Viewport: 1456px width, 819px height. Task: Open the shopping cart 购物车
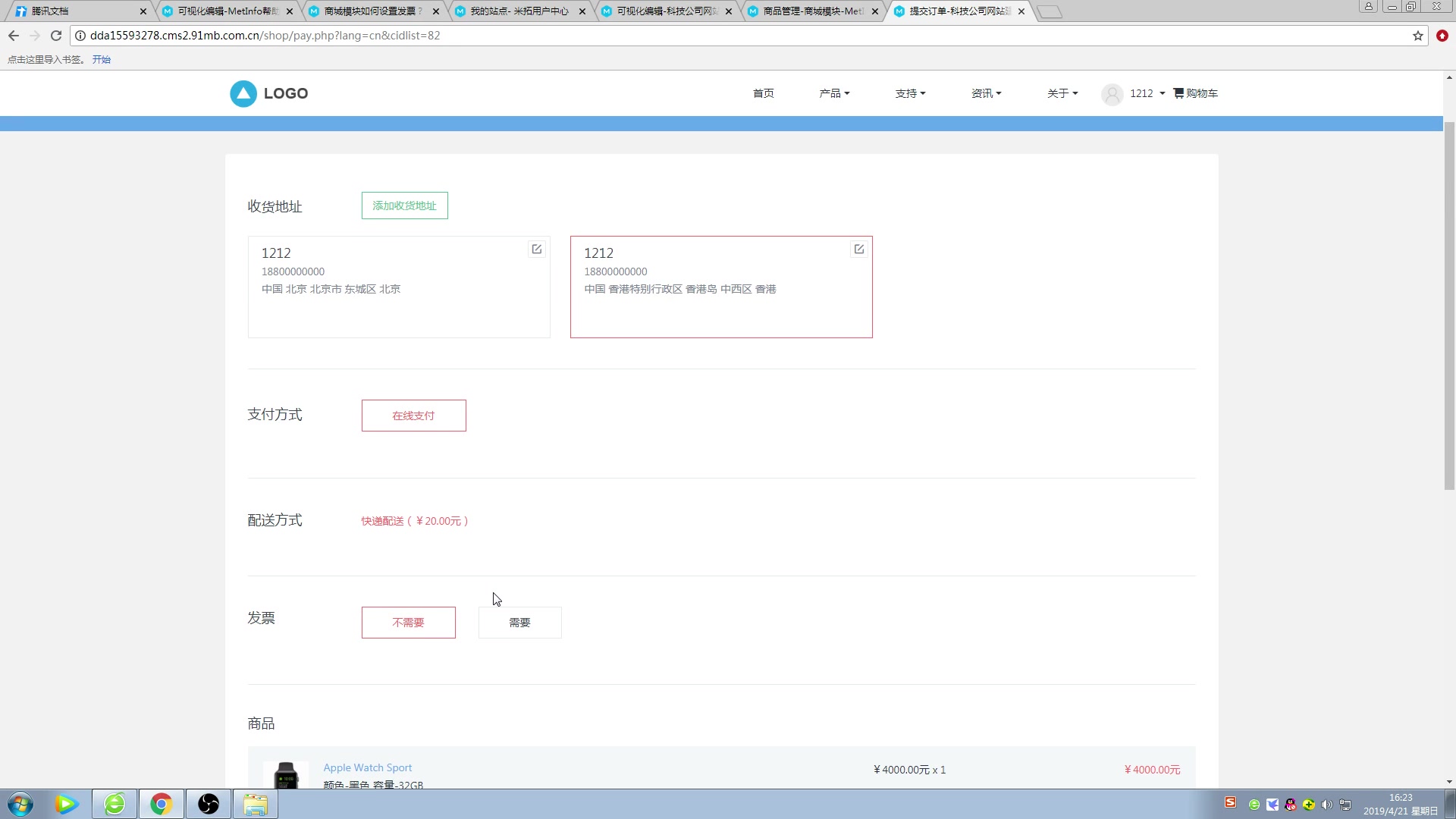pos(1195,93)
